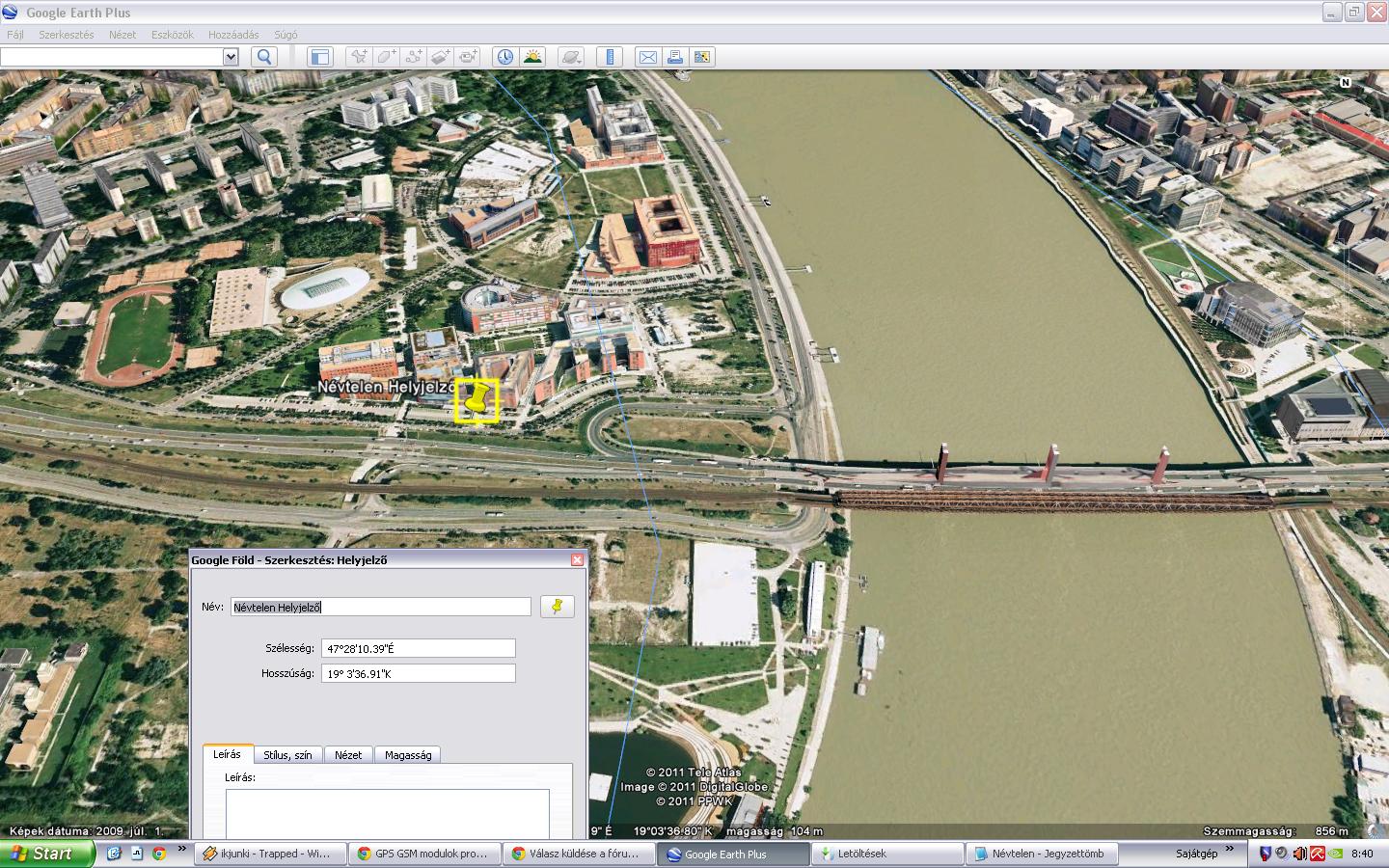Toggle the sidebar panel button
Screen dimensions: 1389x868
click(319, 57)
